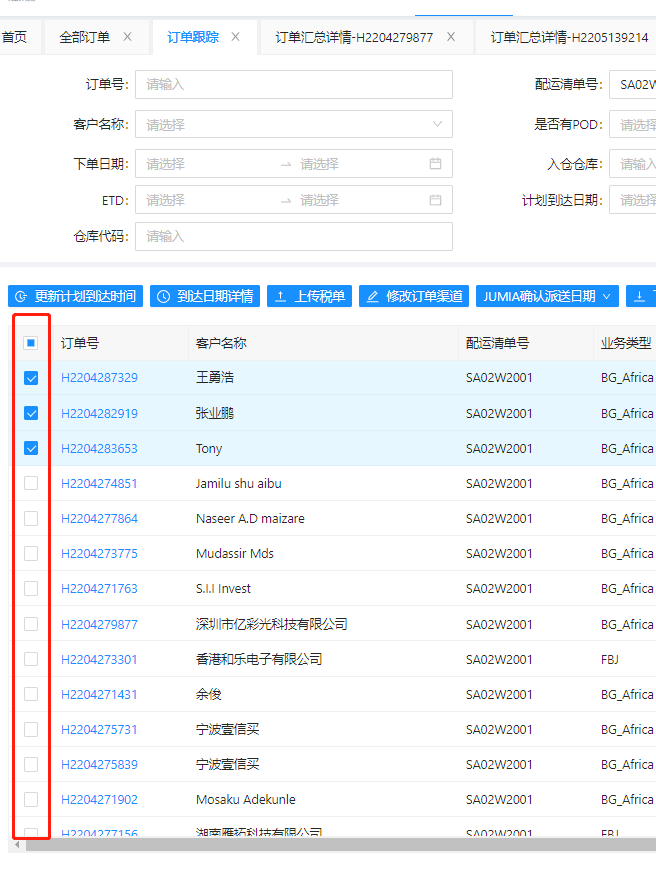Click the clock icon on 更新计划到达时间
Viewport: 656px width, 882px height.
(22, 297)
